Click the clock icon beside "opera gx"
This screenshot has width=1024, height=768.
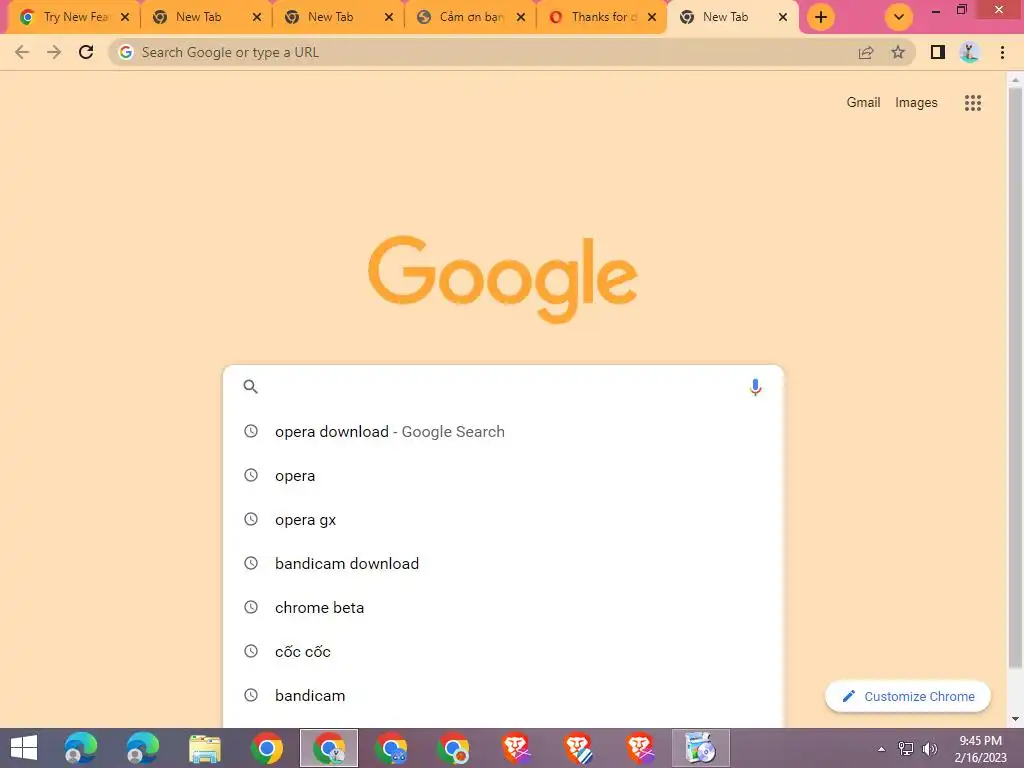tap(251, 519)
